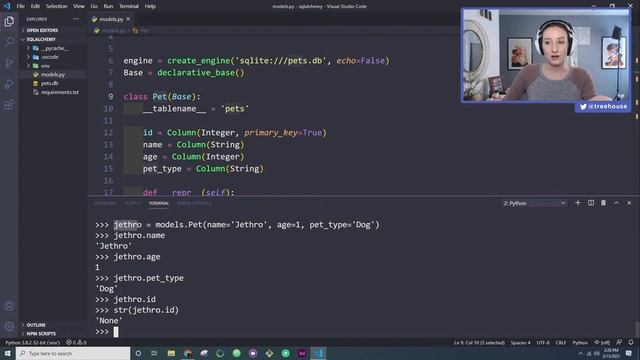Expand the Open Editors section
Screen dimensions: 640x360
coord(53,30)
